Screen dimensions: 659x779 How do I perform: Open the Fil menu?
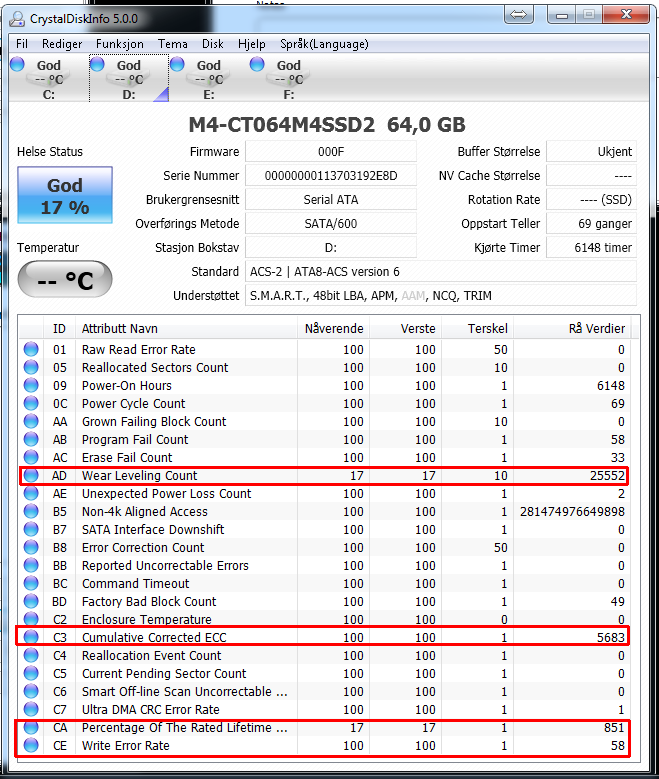[22, 44]
